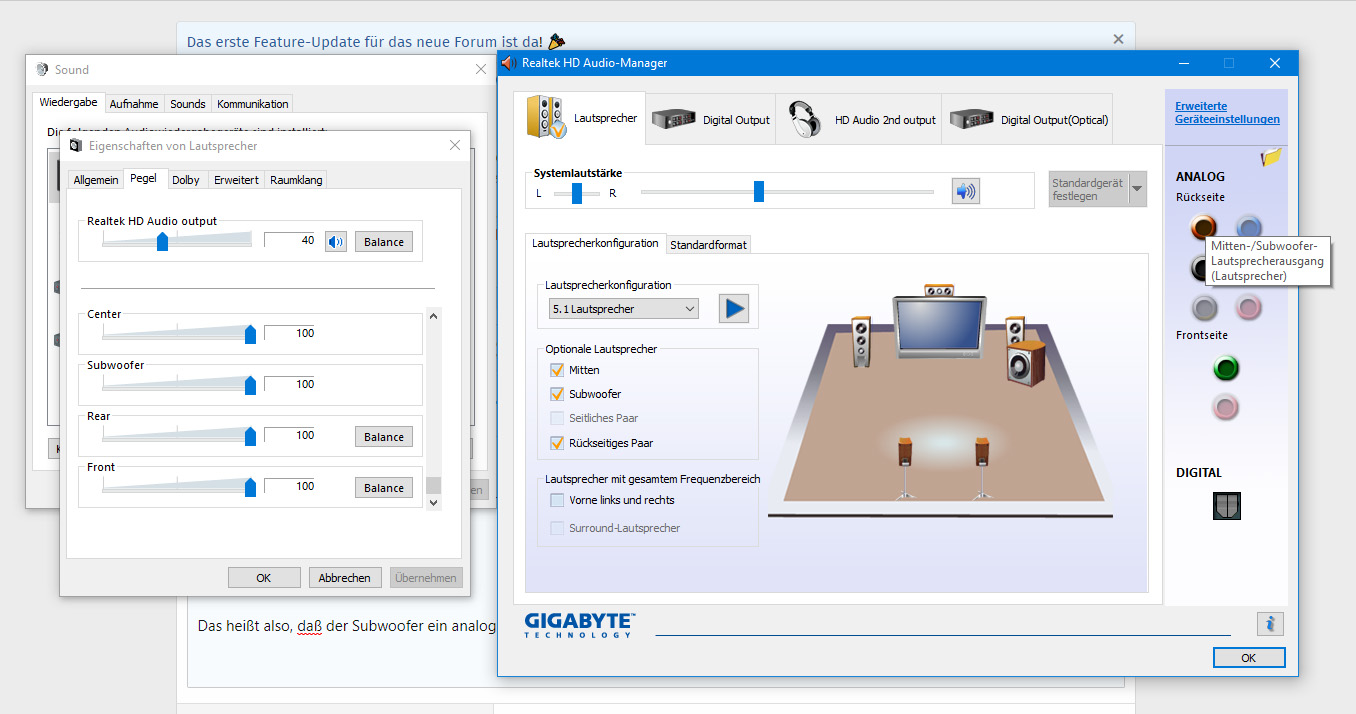Click the L/R balance slider
The height and width of the screenshot is (714, 1356).
point(577,193)
